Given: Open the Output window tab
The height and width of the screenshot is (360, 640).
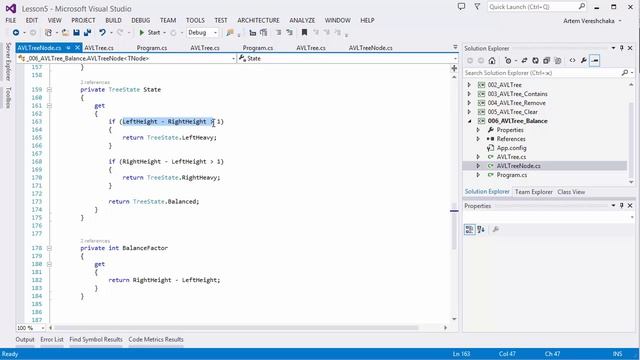Looking at the screenshot, I should tap(25, 340).
